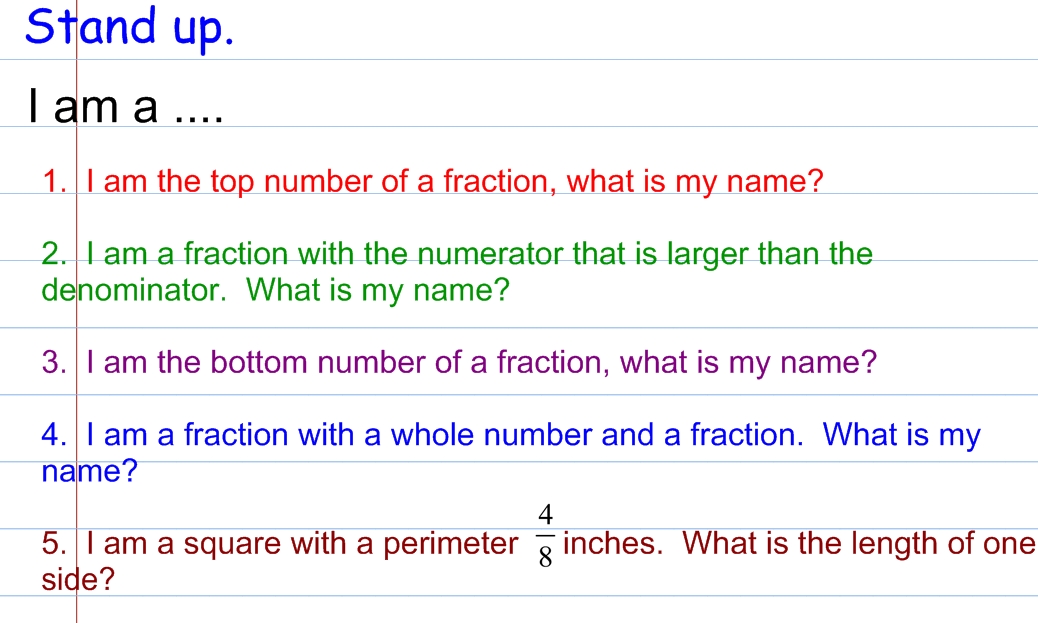The width and height of the screenshot is (1038, 623).
Task: Click the green "denominator. What is my name?" line
Action: click(275, 290)
